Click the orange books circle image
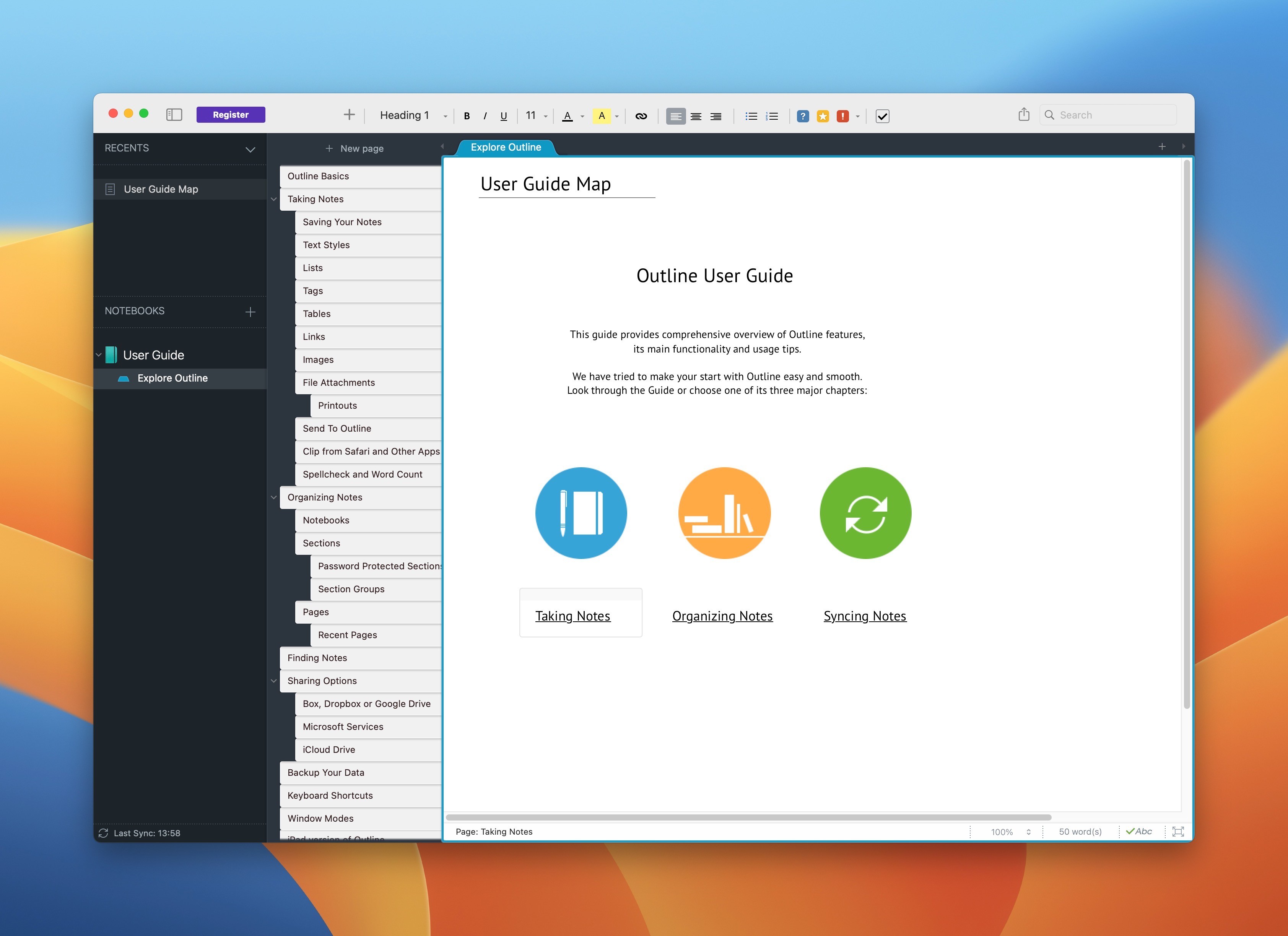 (x=725, y=513)
